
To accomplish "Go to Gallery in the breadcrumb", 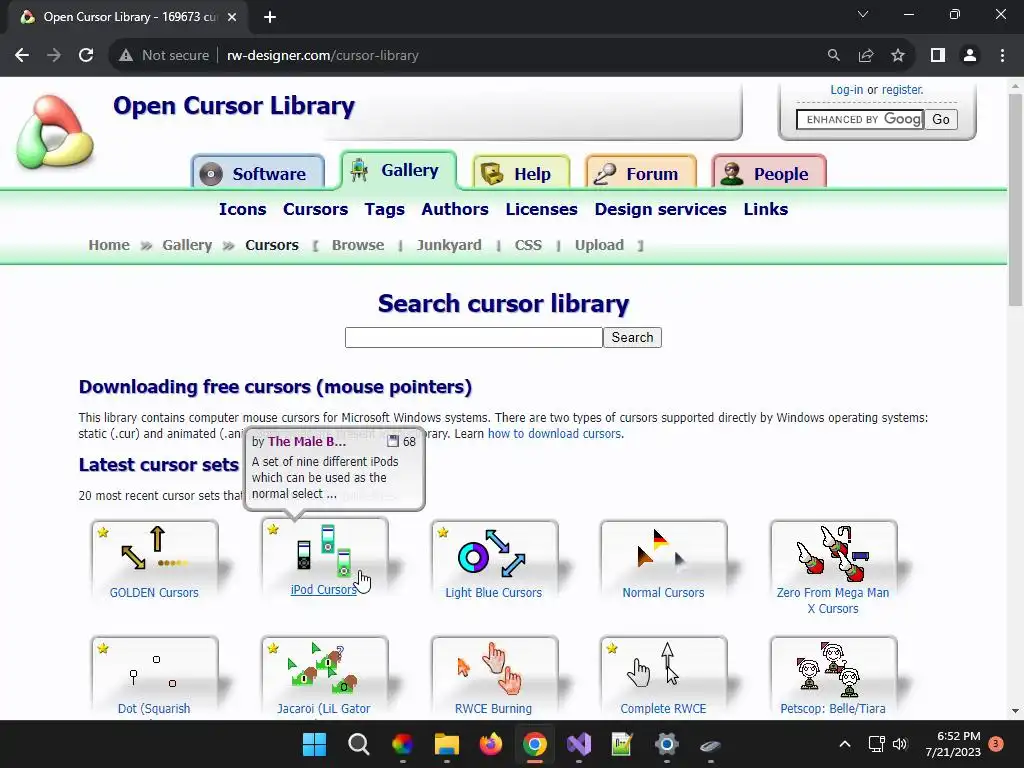I will pyautogui.click(x=187, y=245).
